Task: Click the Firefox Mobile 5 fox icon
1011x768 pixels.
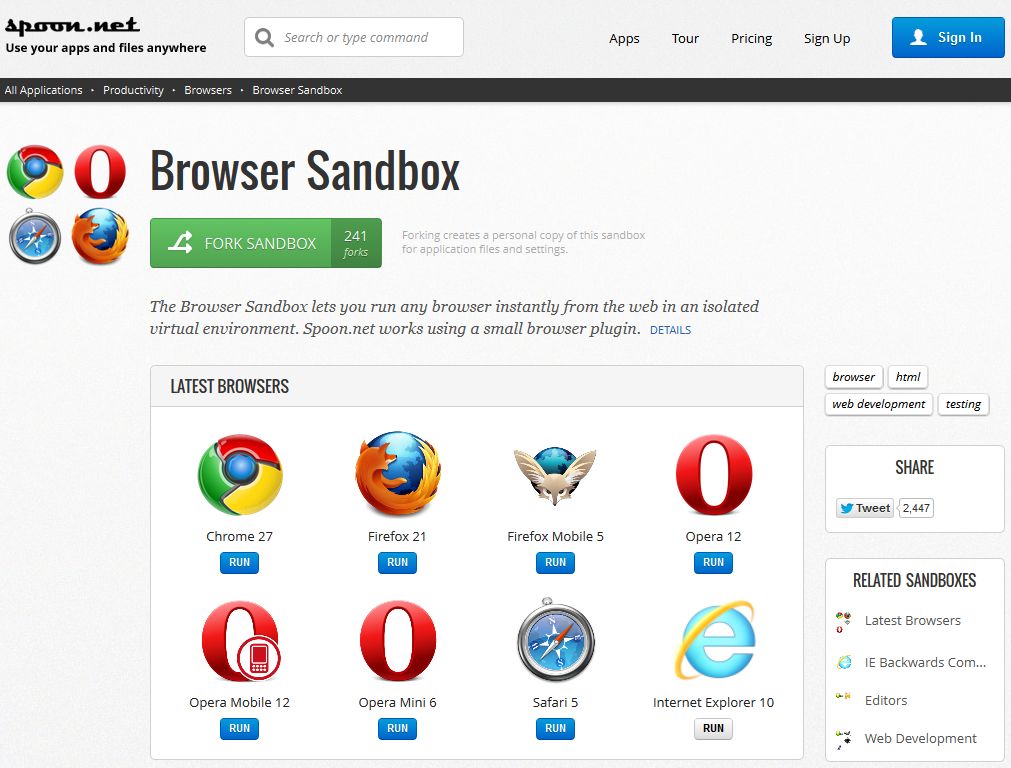Action: 555,475
